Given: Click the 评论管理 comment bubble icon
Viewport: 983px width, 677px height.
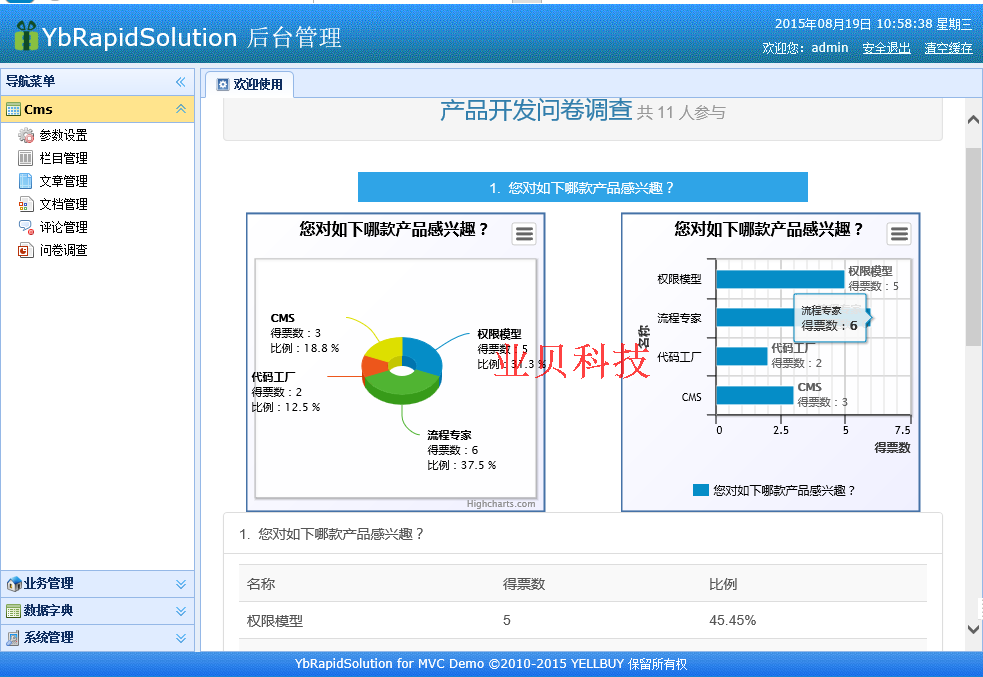Looking at the screenshot, I should click(26, 227).
